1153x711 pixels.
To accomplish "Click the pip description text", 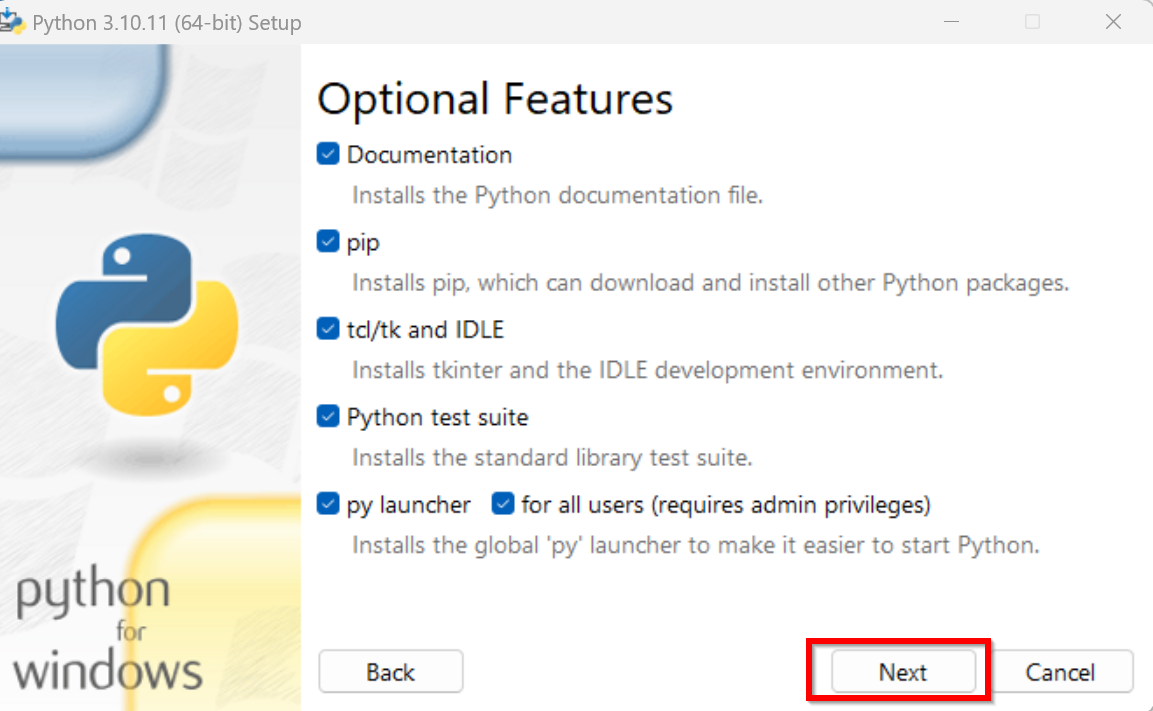I will 710,282.
